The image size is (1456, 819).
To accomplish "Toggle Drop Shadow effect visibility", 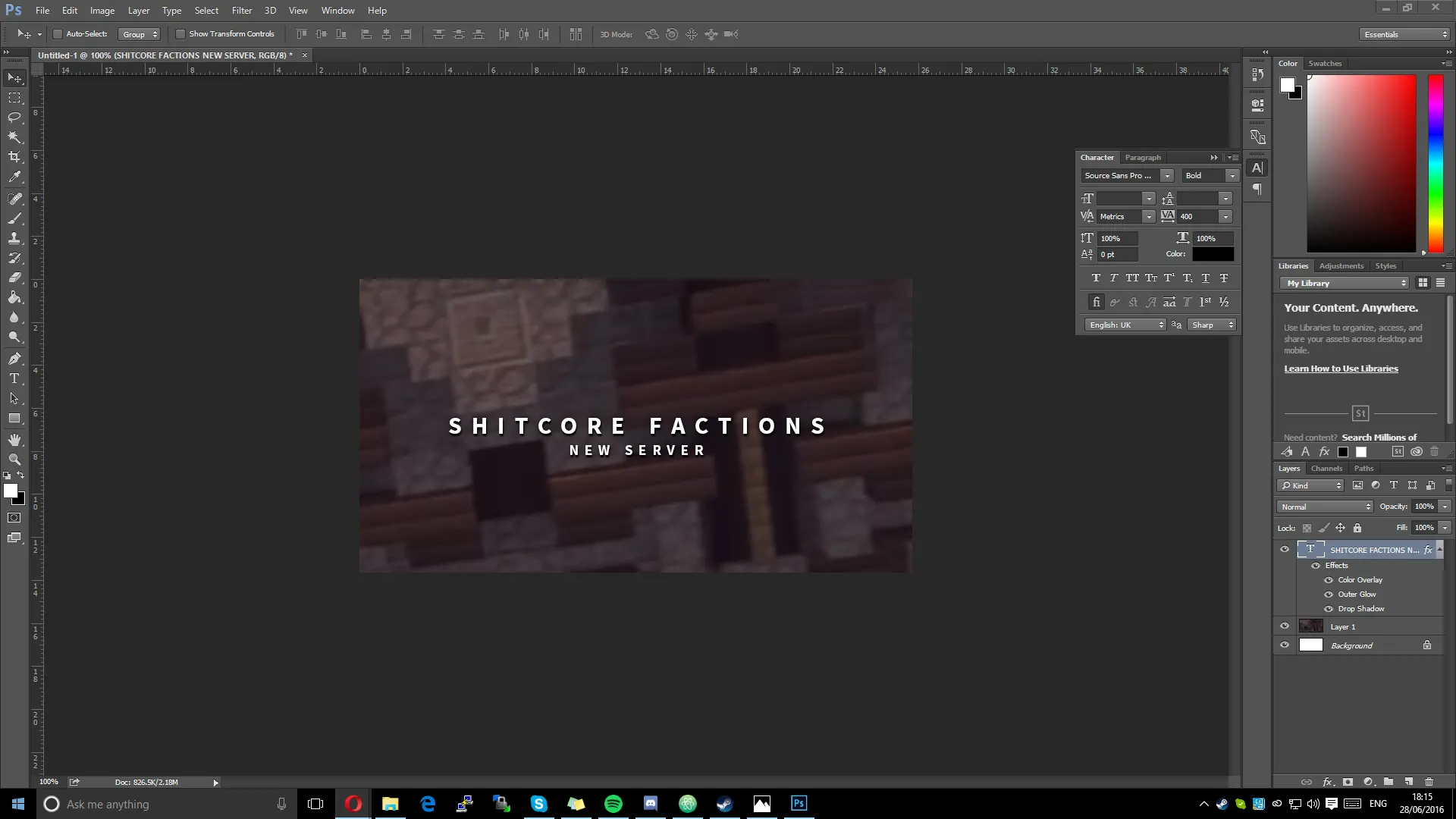I will click(x=1329, y=609).
